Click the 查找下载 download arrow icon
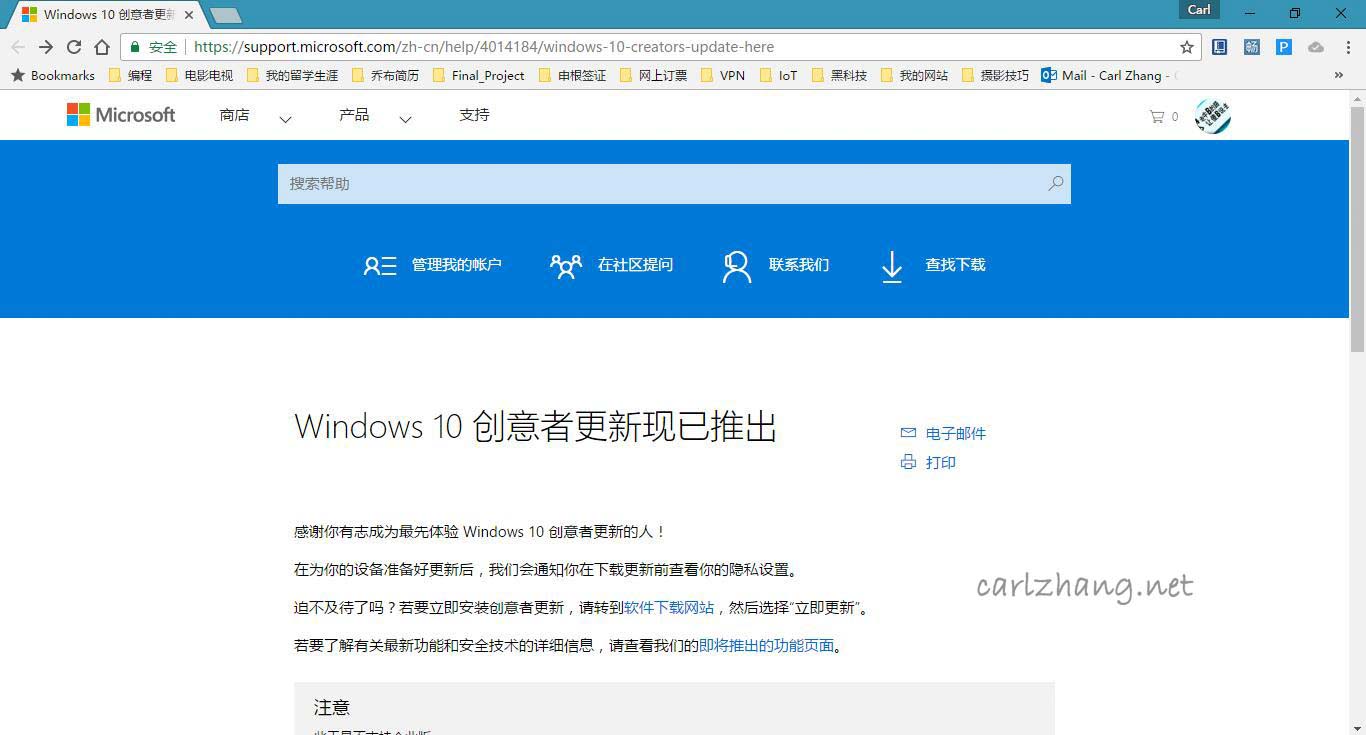Viewport: 1366px width, 735px height. click(x=891, y=265)
